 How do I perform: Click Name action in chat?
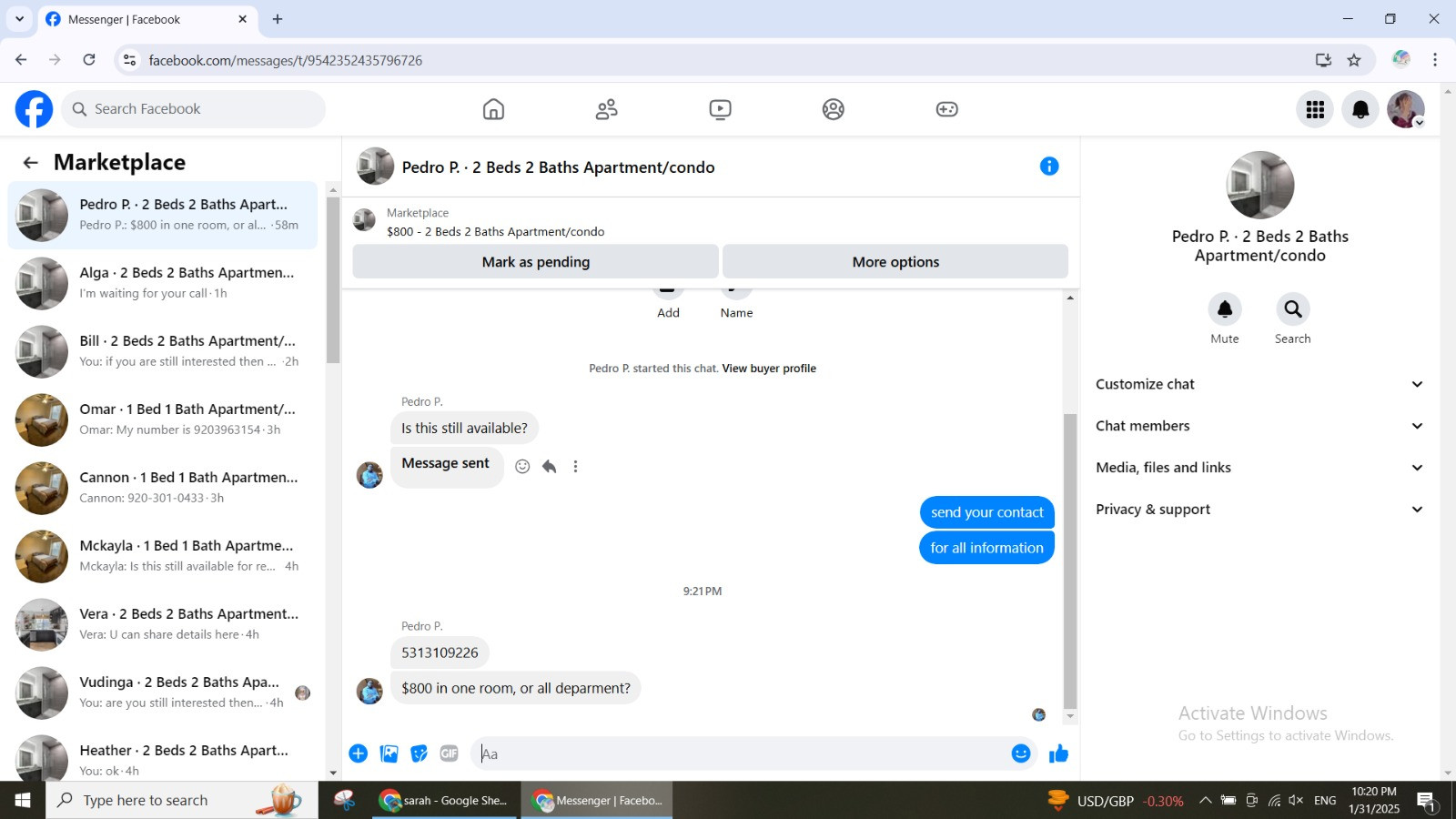[736, 304]
